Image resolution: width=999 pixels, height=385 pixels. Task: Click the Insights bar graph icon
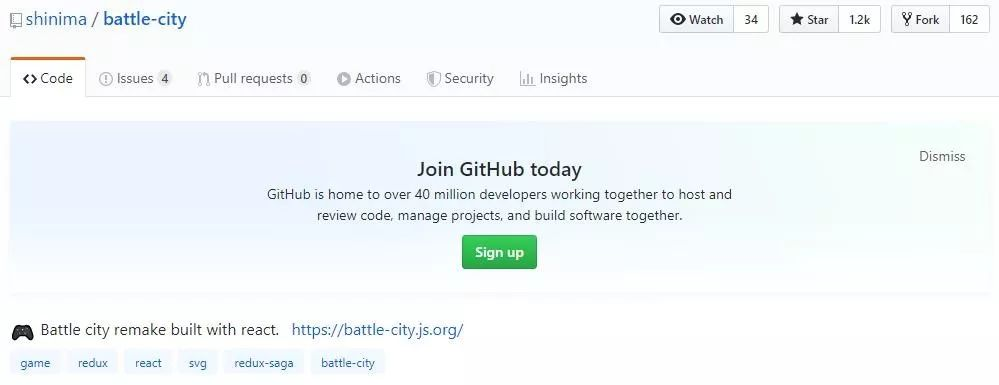527,79
